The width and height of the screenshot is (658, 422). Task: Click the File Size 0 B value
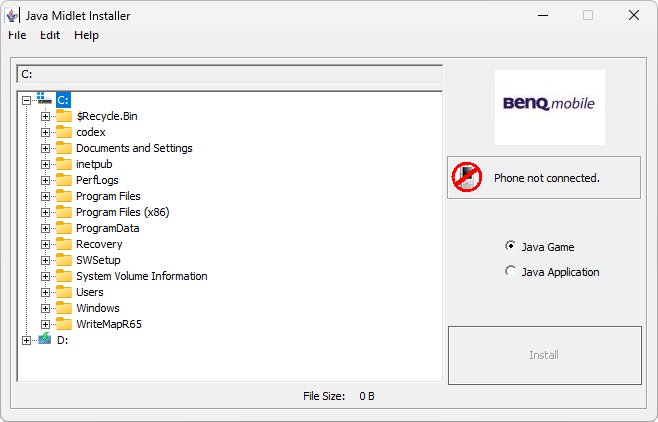367,396
